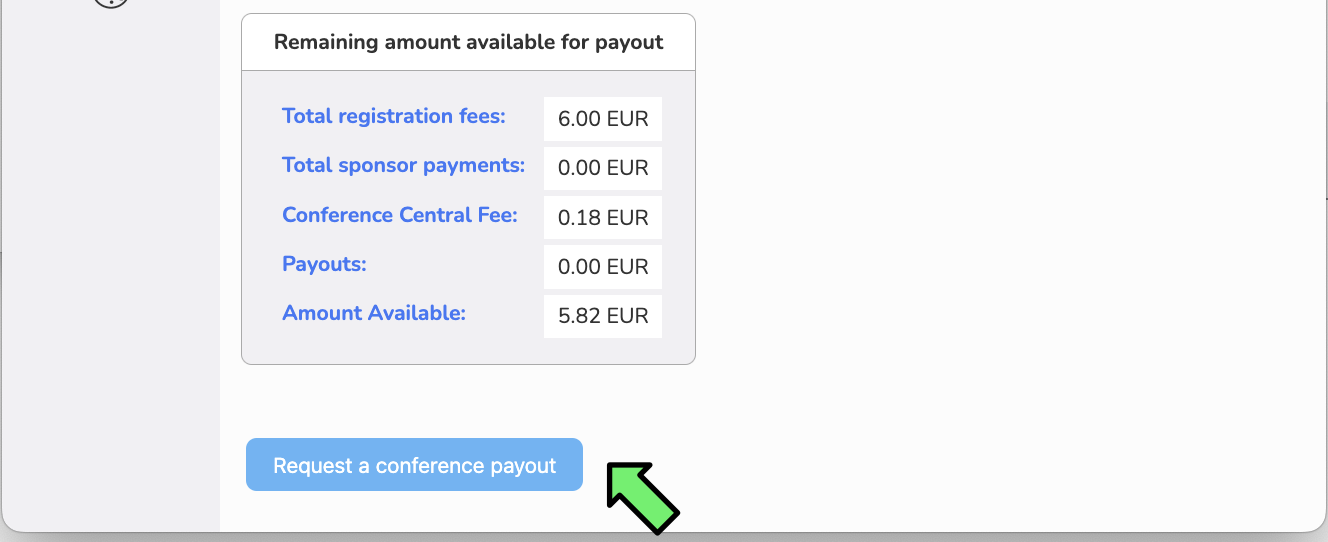1328x542 pixels.
Task: Click the Remaining amount available for payout header
Action: [x=468, y=42]
